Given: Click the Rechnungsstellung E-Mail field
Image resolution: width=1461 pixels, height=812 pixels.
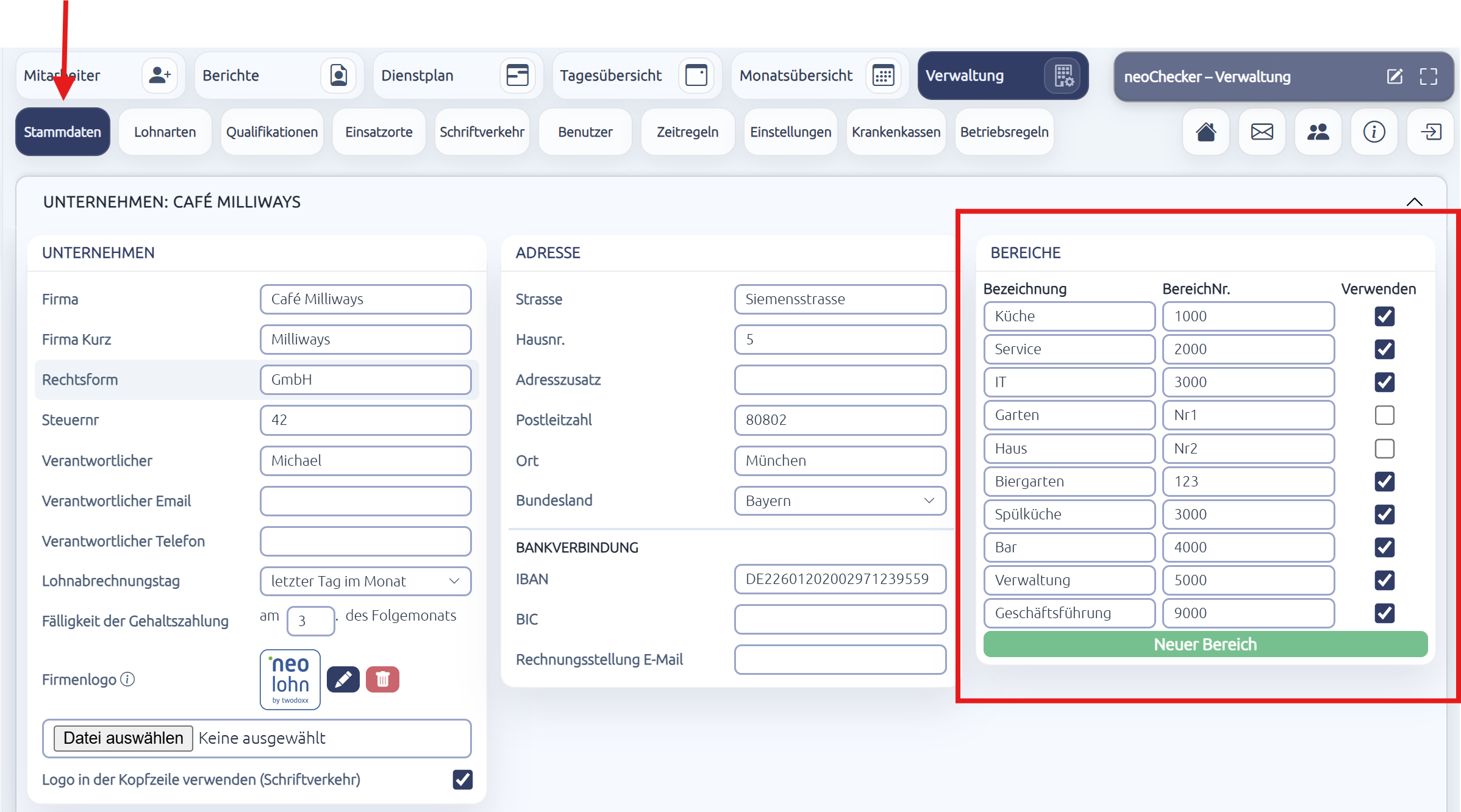Looking at the screenshot, I should click(x=840, y=660).
